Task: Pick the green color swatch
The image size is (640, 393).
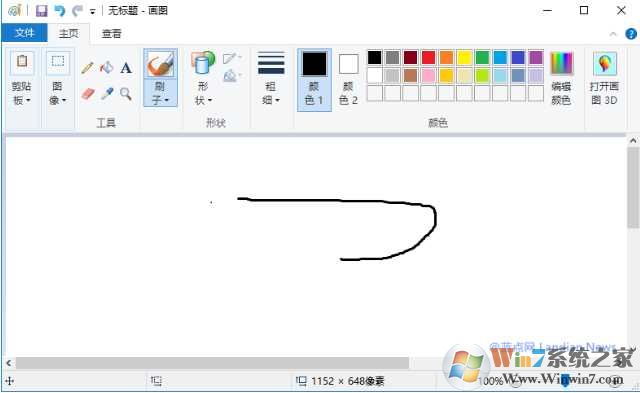Action: [x=482, y=57]
